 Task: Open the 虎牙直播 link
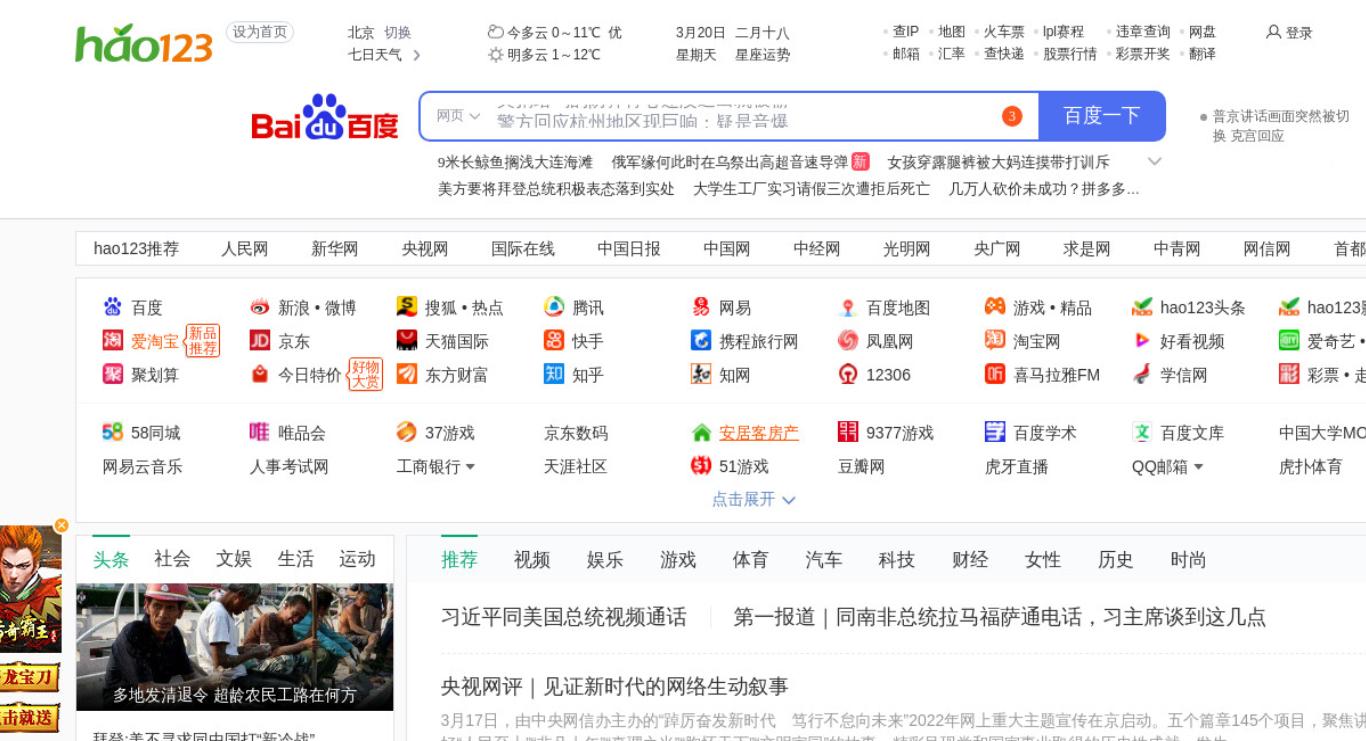tap(1017, 466)
